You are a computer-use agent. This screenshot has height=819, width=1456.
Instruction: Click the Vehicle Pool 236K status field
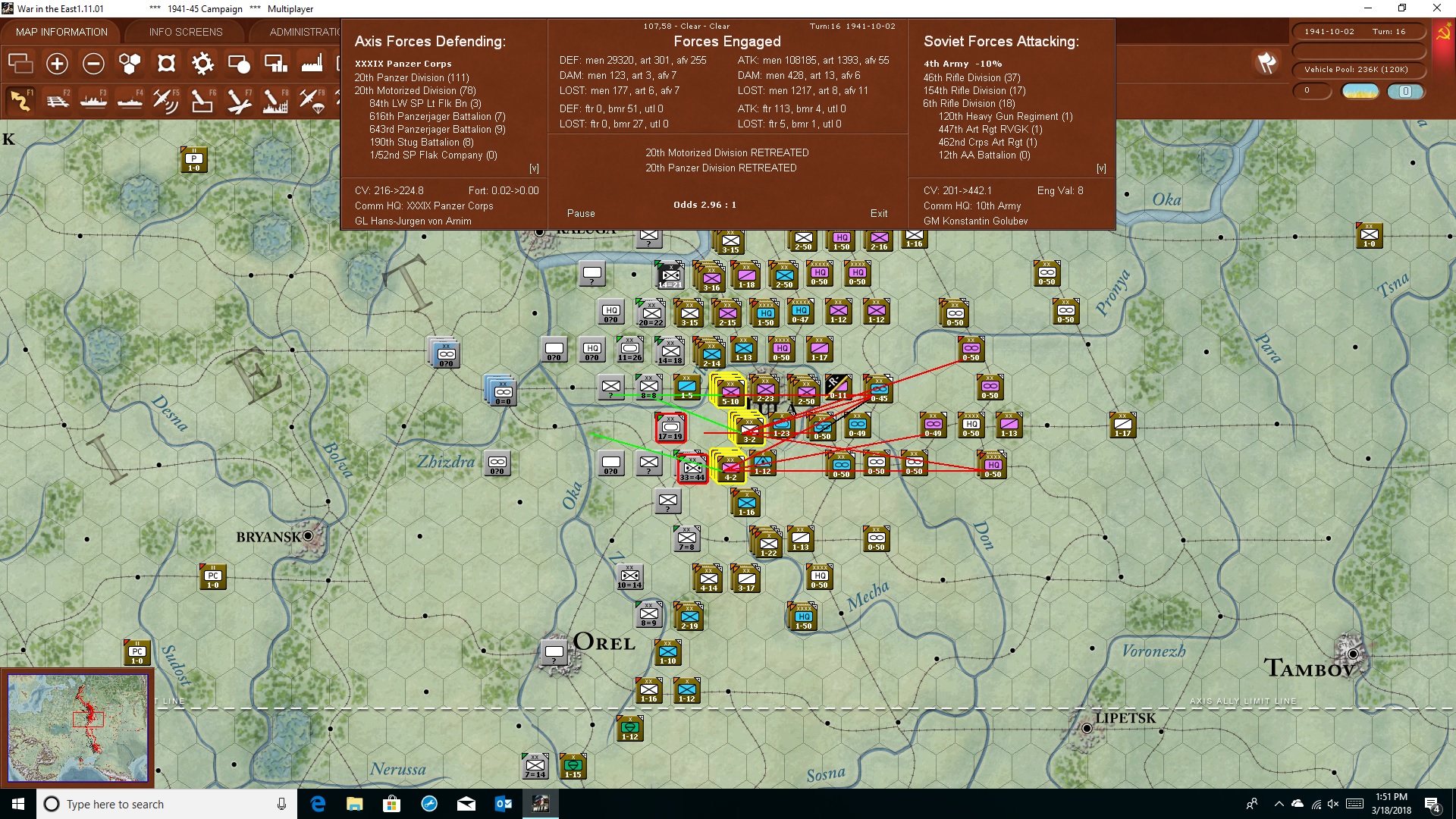pos(1358,70)
